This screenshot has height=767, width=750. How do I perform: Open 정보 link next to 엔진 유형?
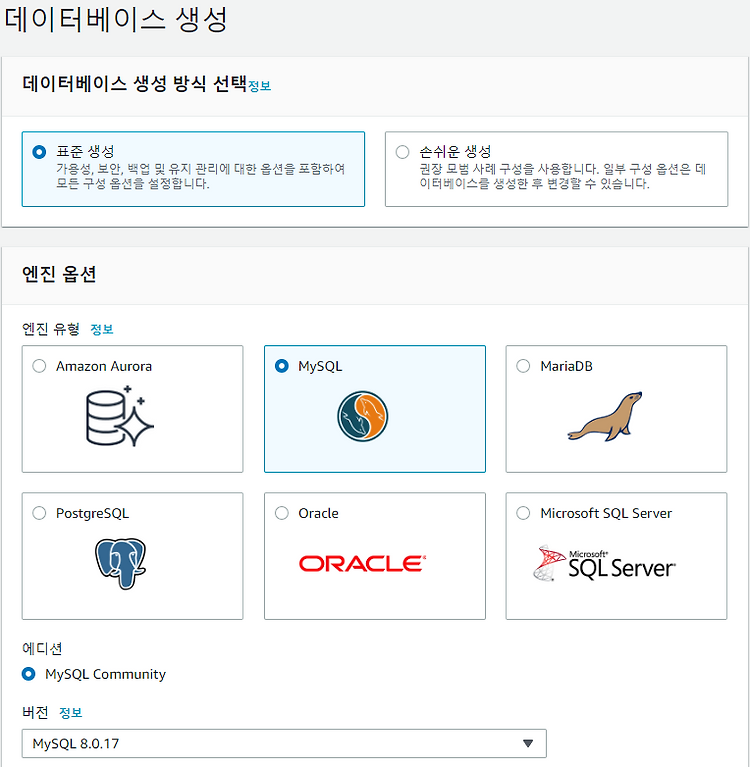[x=102, y=329]
